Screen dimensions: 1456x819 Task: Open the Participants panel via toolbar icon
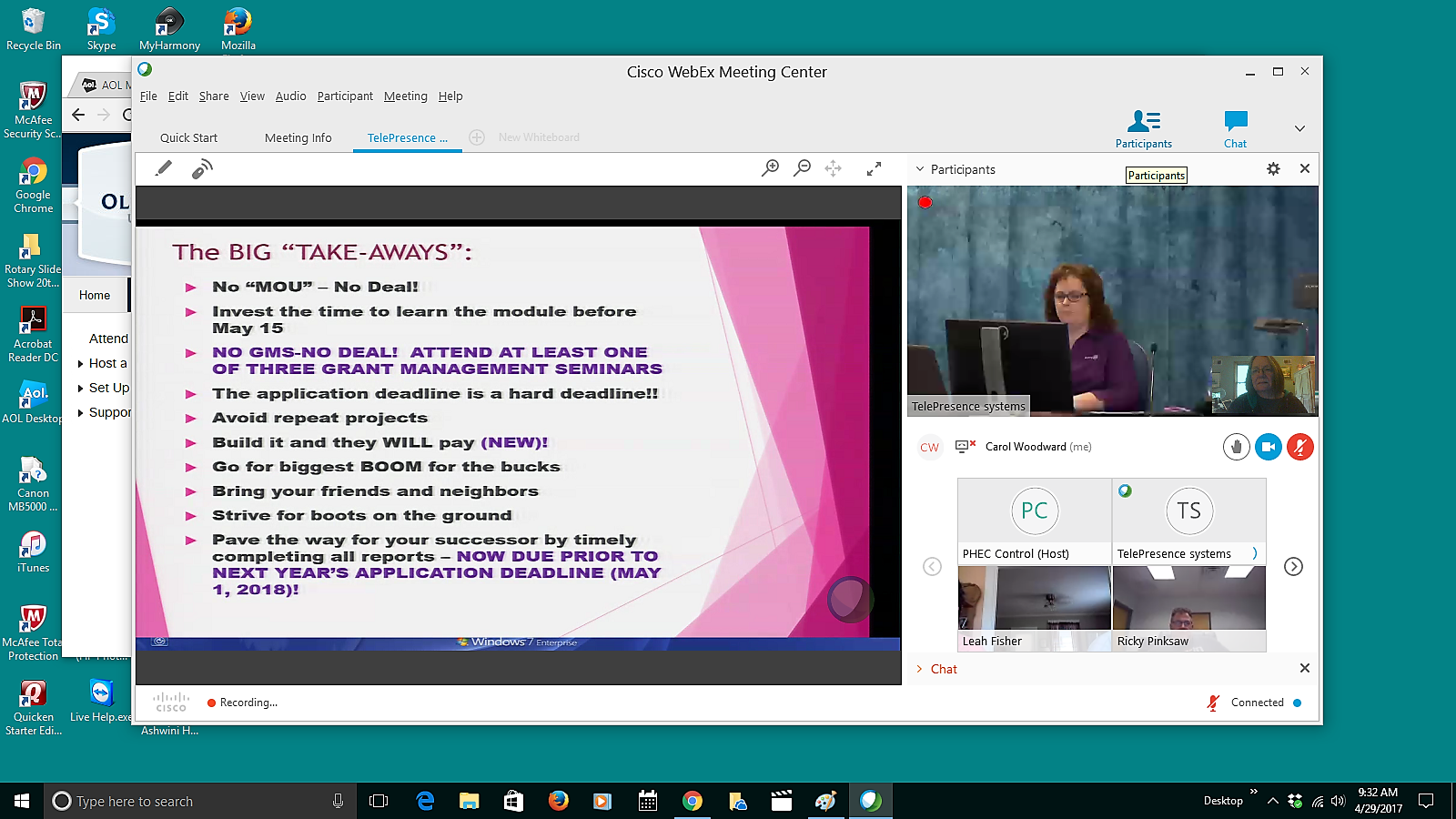(x=1143, y=127)
